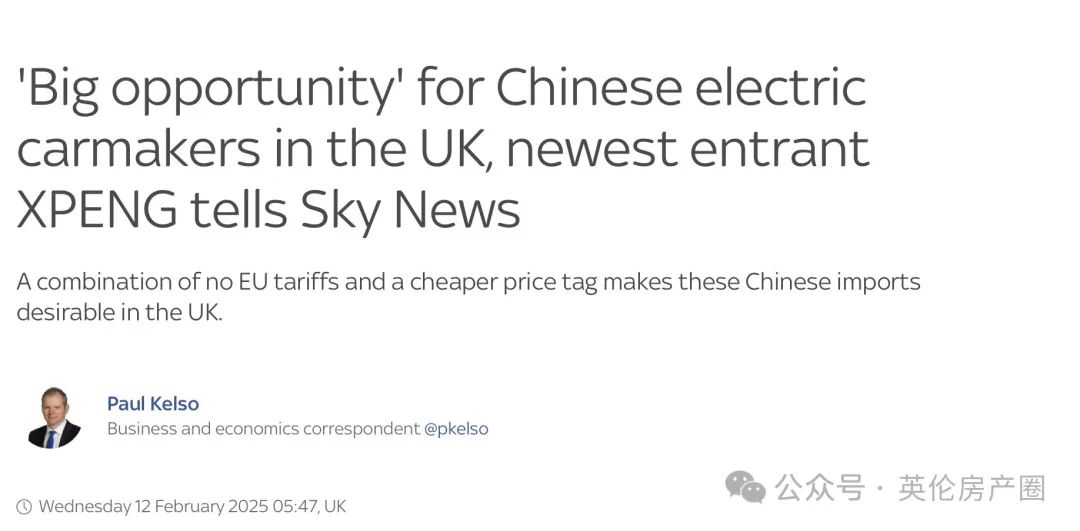Open the Paul Kelso author name link
1080x531 pixels.
tap(153, 404)
